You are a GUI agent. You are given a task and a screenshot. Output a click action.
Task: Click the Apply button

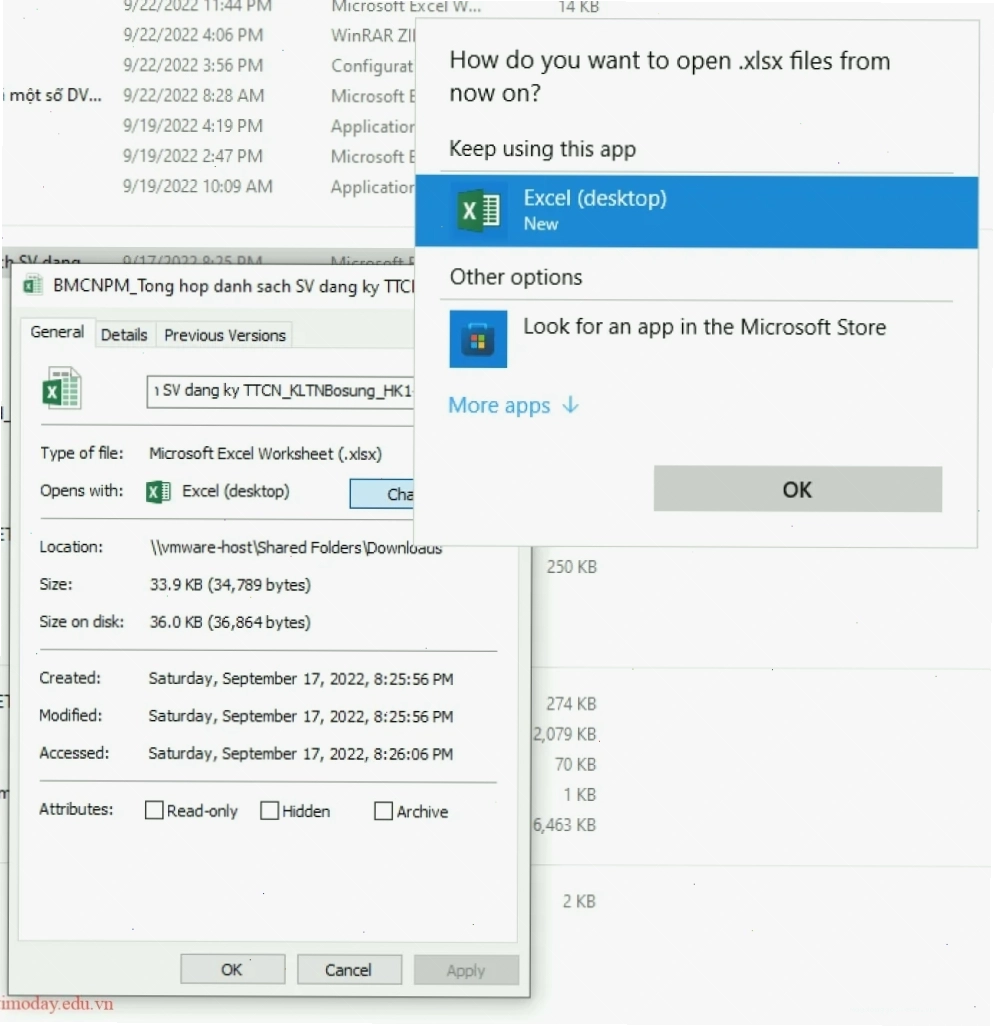point(466,970)
